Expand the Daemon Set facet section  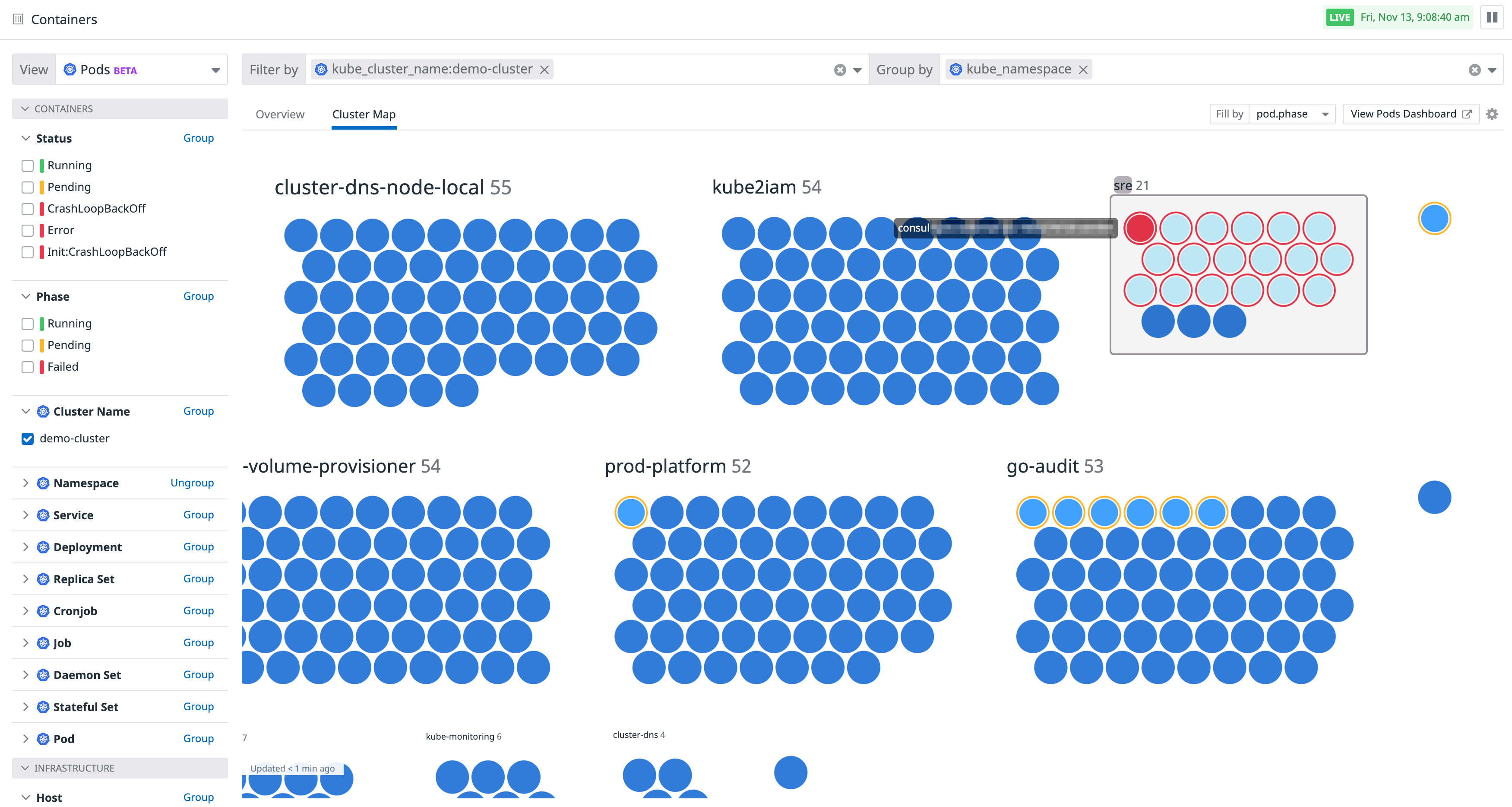(x=25, y=675)
